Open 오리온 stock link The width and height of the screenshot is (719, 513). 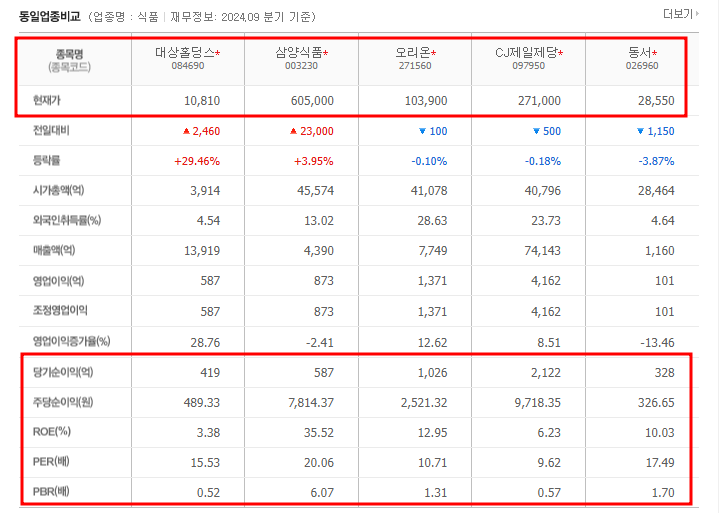[413, 52]
